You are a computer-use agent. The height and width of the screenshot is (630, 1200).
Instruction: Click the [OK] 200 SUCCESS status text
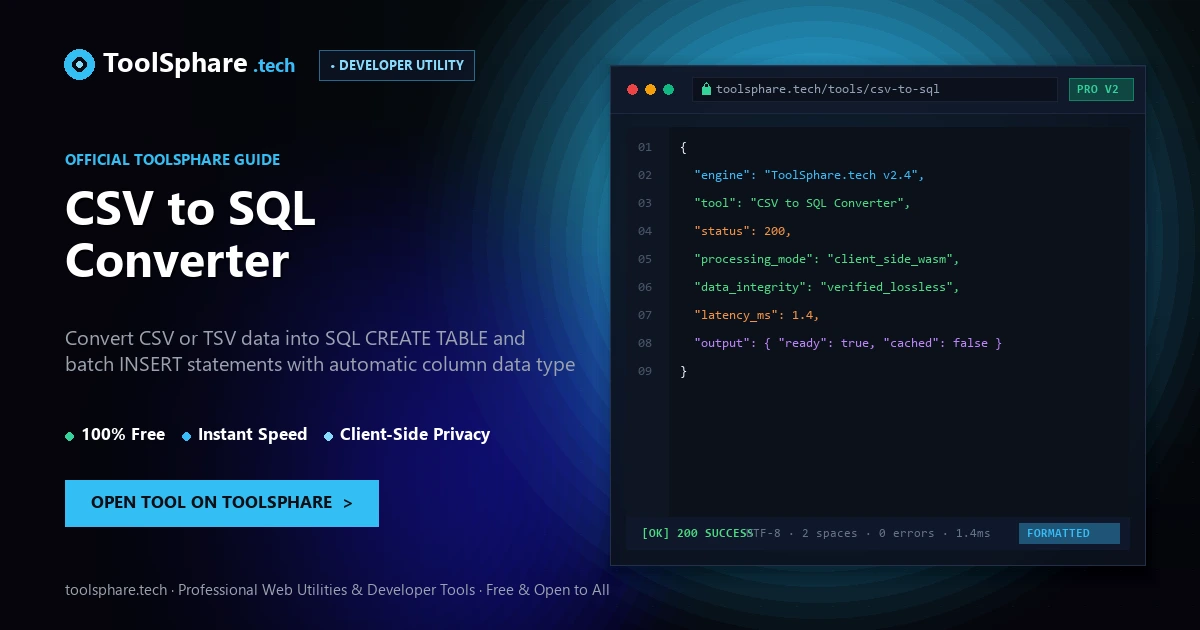pos(697,533)
